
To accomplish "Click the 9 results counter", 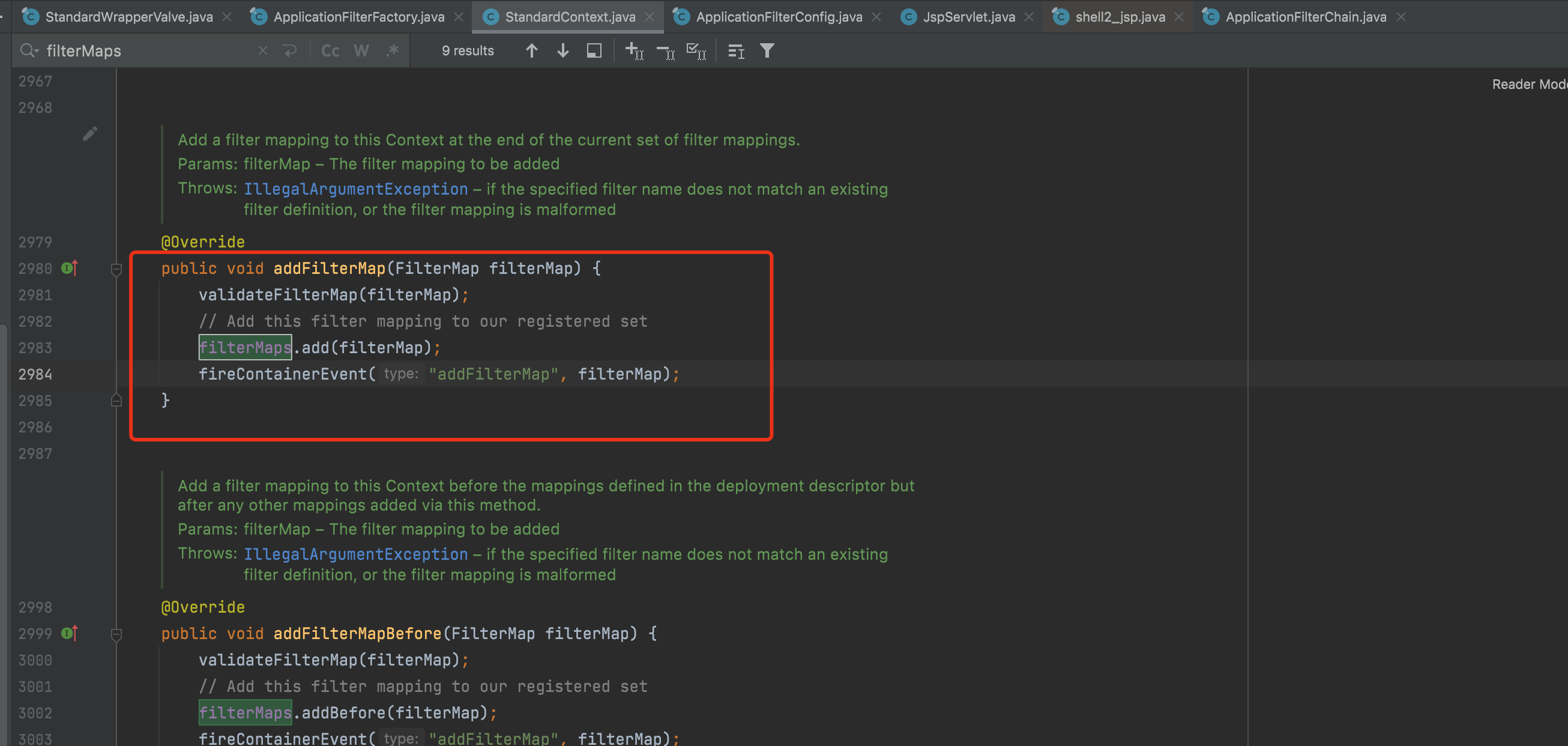I will pos(468,50).
